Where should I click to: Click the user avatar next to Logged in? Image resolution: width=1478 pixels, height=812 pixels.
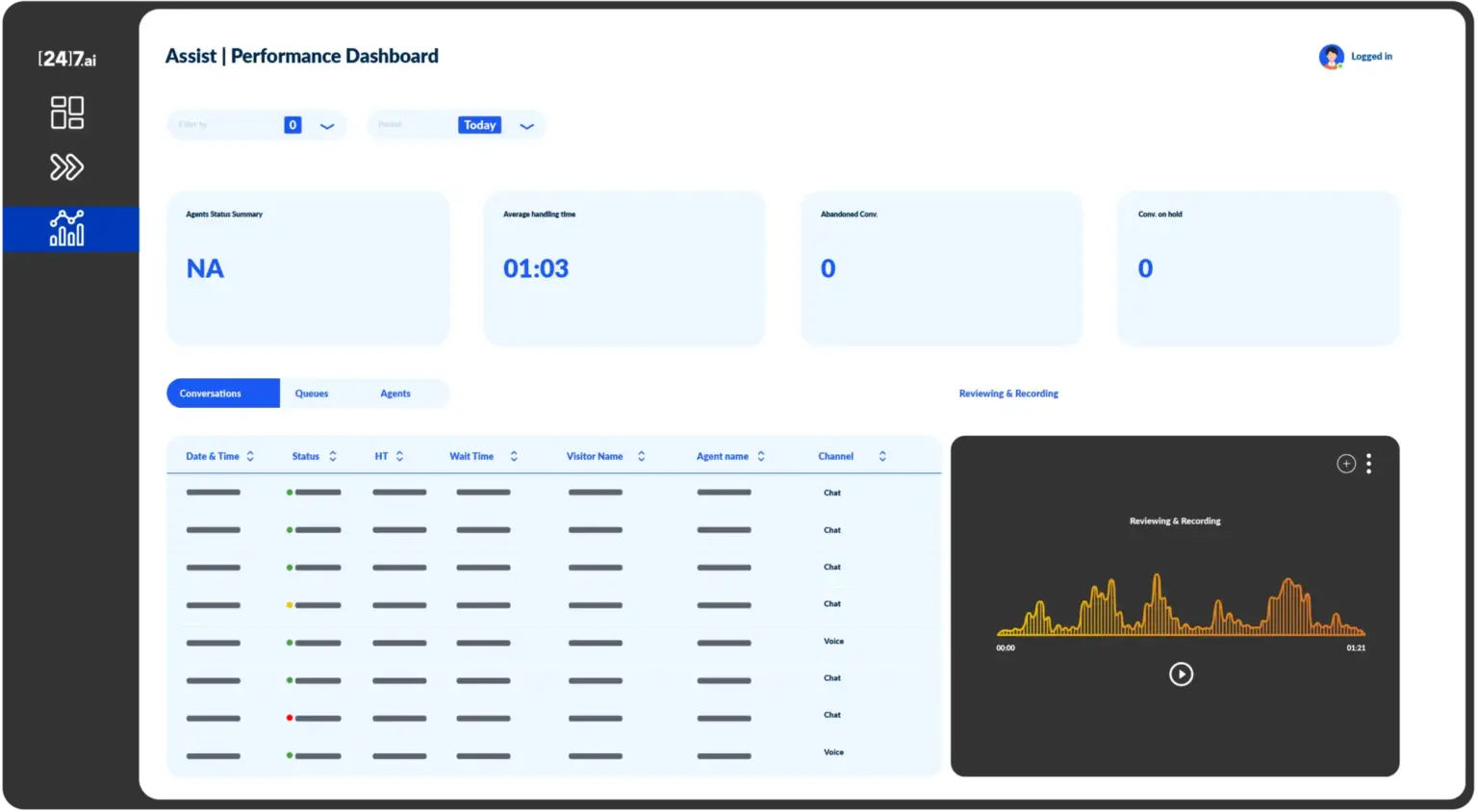[1331, 56]
